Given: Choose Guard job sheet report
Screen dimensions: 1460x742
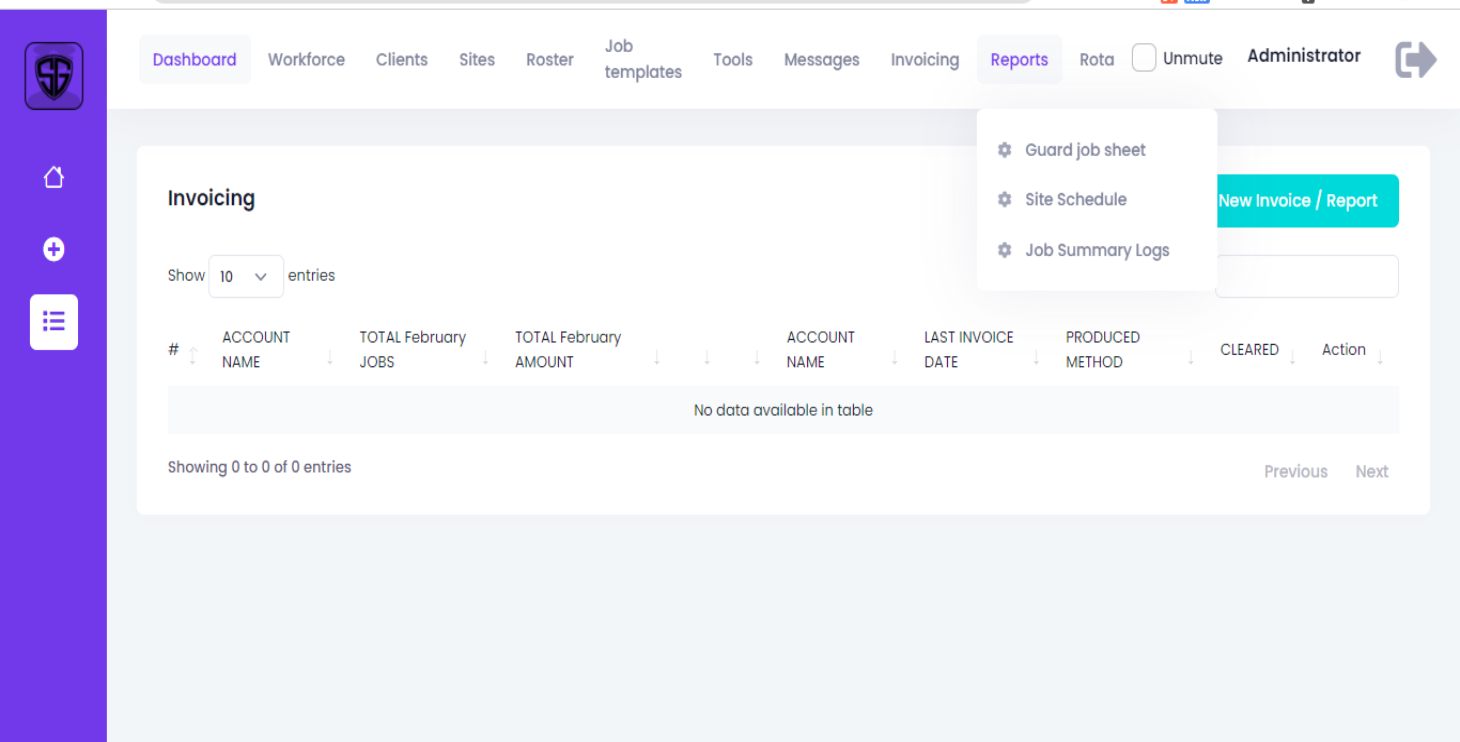Looking at the screenshot, I should tap(1086, 150).
